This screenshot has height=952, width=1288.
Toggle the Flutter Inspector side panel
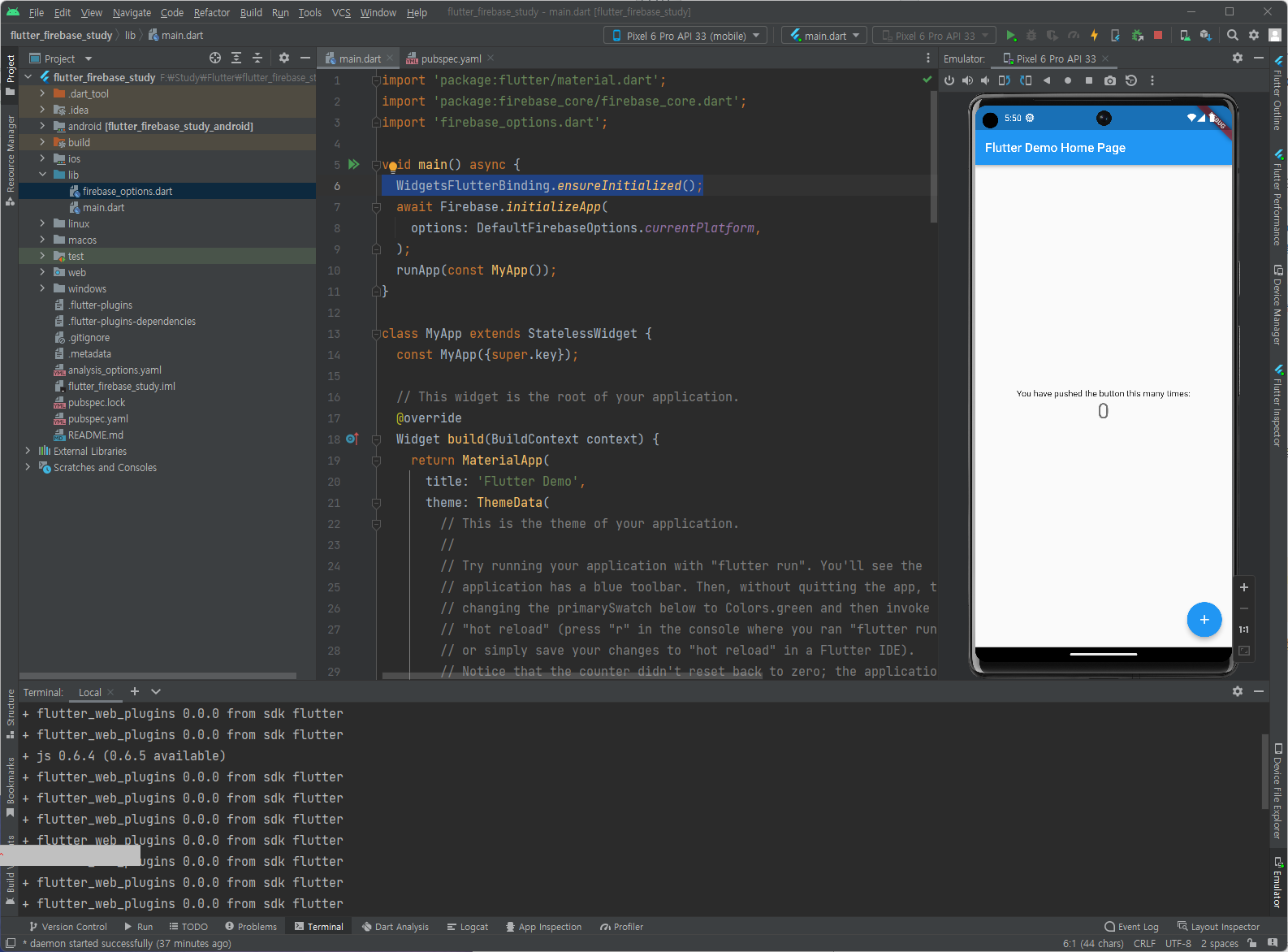1278,405
